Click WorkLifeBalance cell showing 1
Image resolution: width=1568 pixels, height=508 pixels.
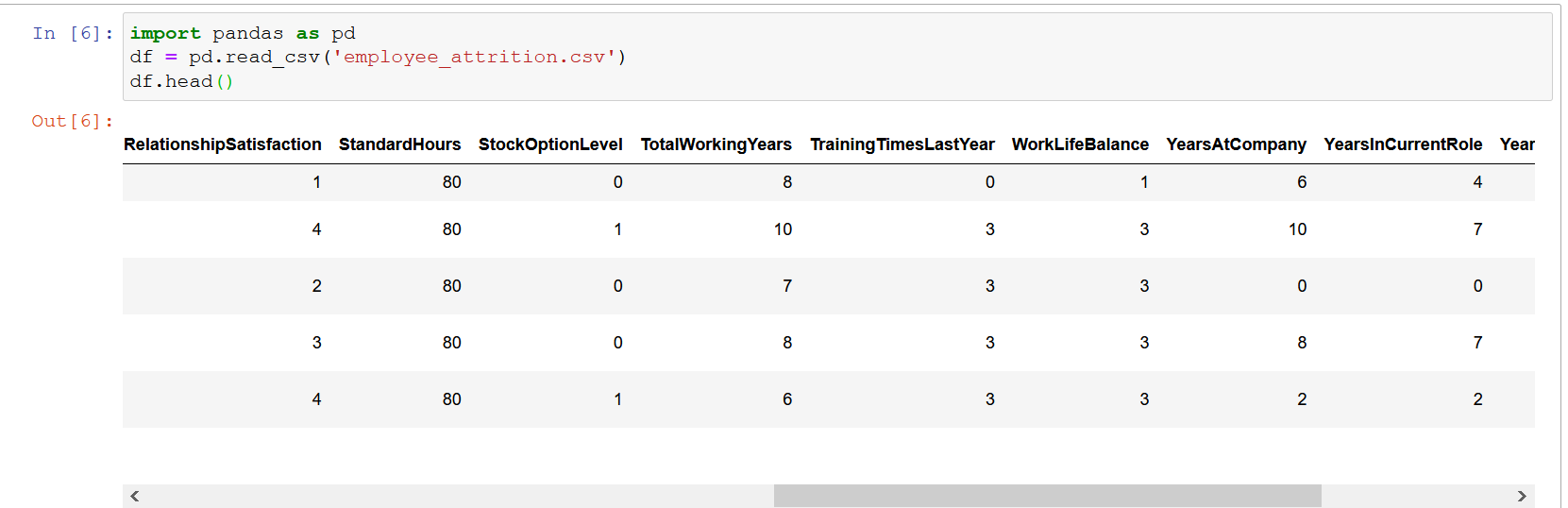(1145, 182)
